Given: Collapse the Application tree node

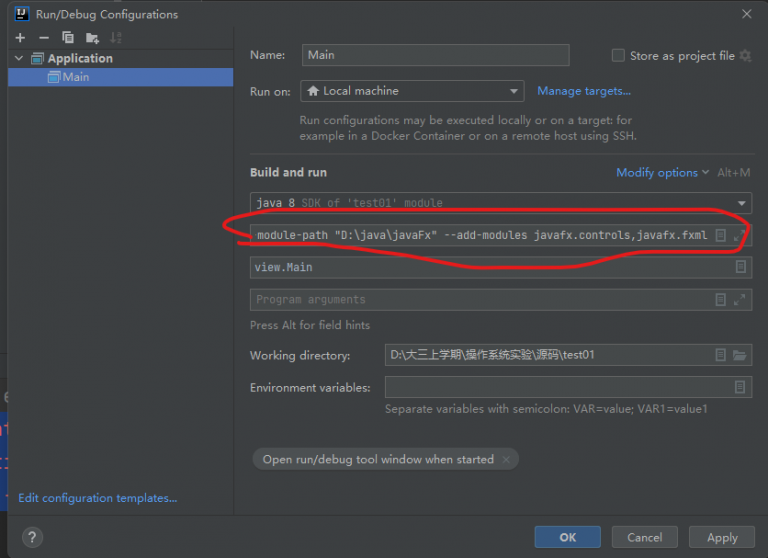Looking at the screenshot, I should (x=19, y=58).
